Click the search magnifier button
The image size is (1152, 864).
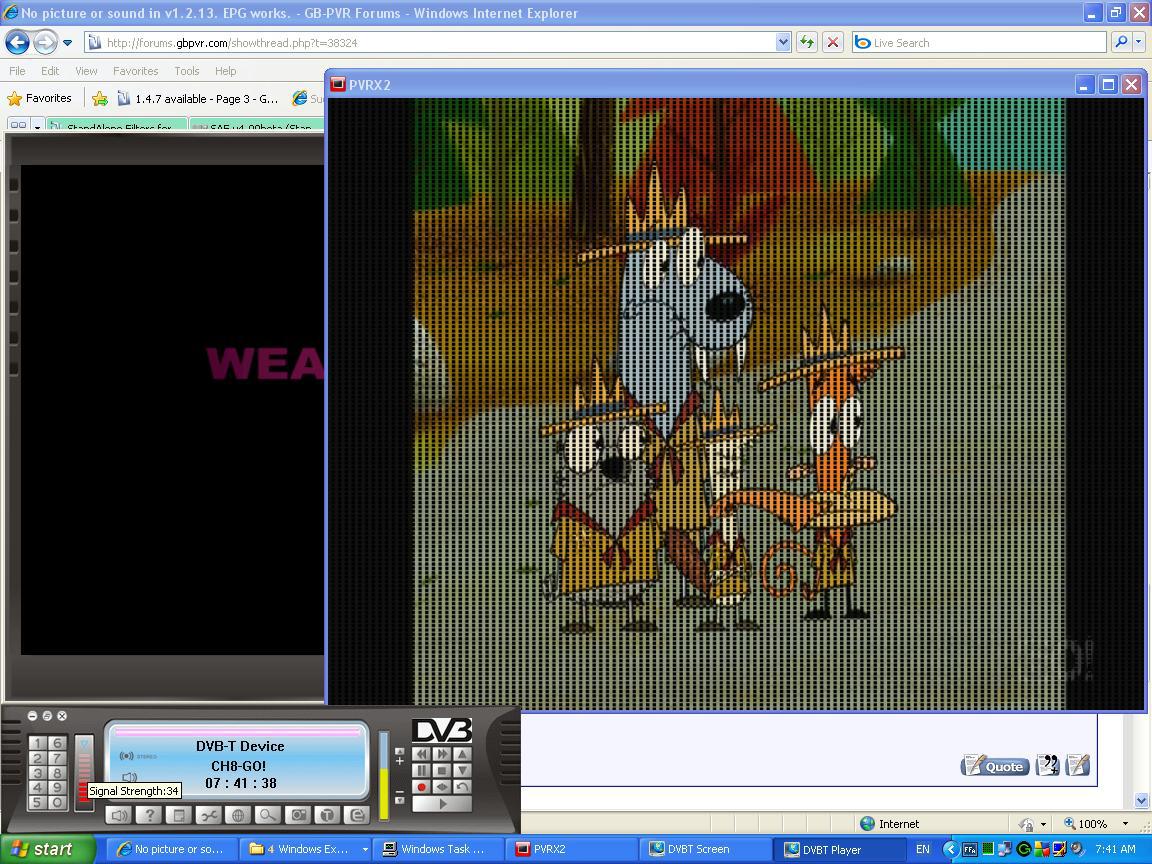point(1120,43)
